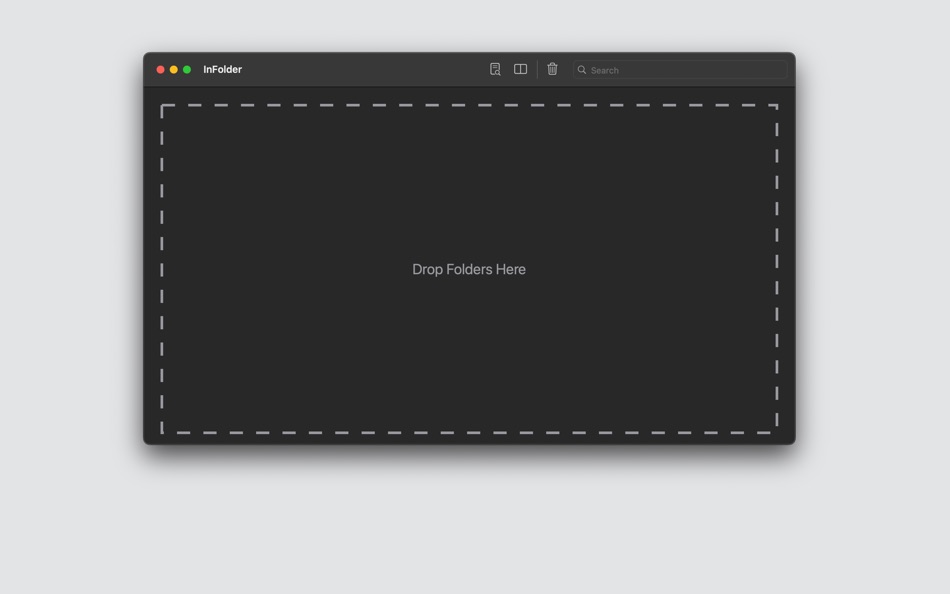The width and height of the screenshot is (950, 594).
Task: Click the Drop Folders Here text
Action: (x=469, y=269)
